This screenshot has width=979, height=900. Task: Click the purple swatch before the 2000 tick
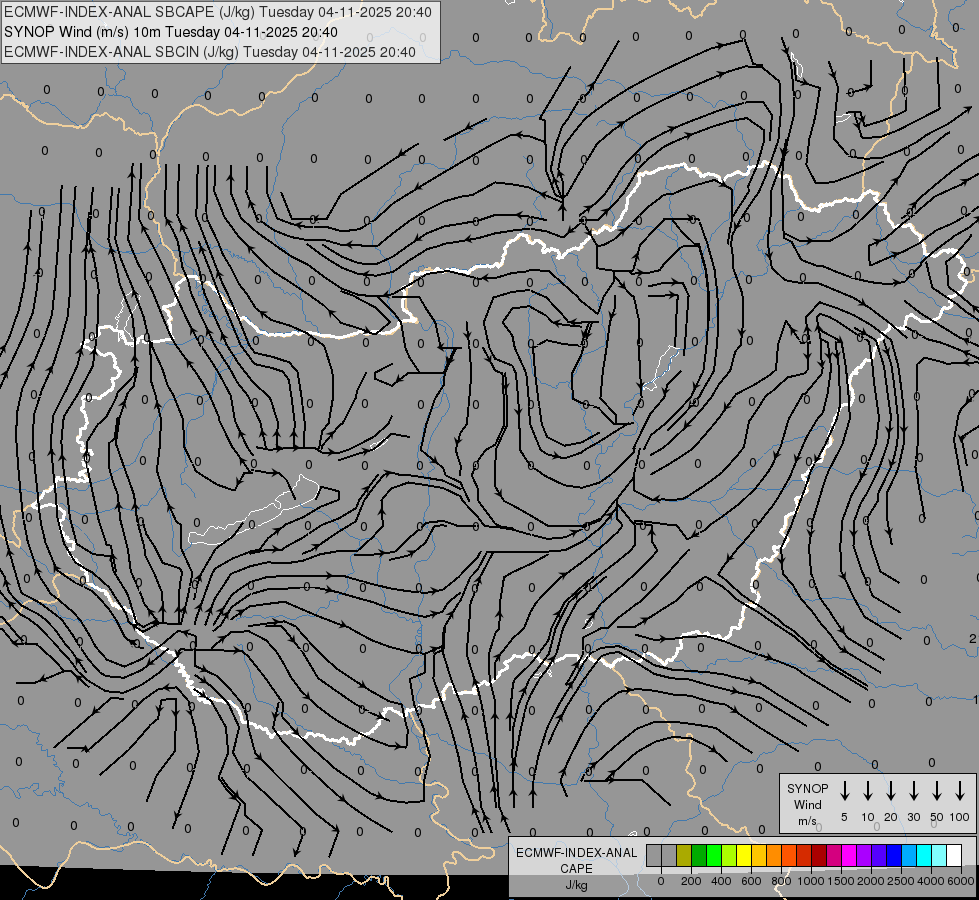click(x=863, y=855)
